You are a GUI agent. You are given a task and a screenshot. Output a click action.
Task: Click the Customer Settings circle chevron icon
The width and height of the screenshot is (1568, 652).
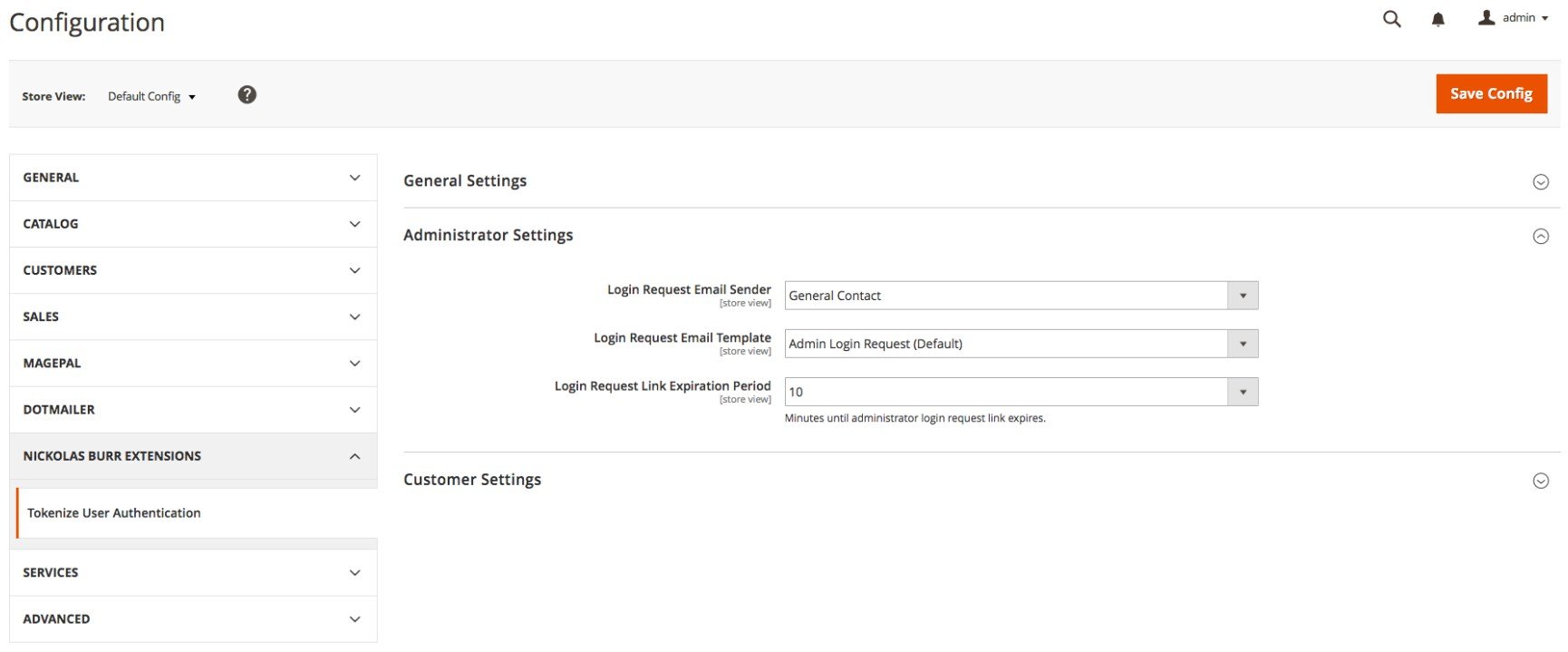coord(1541,481)
